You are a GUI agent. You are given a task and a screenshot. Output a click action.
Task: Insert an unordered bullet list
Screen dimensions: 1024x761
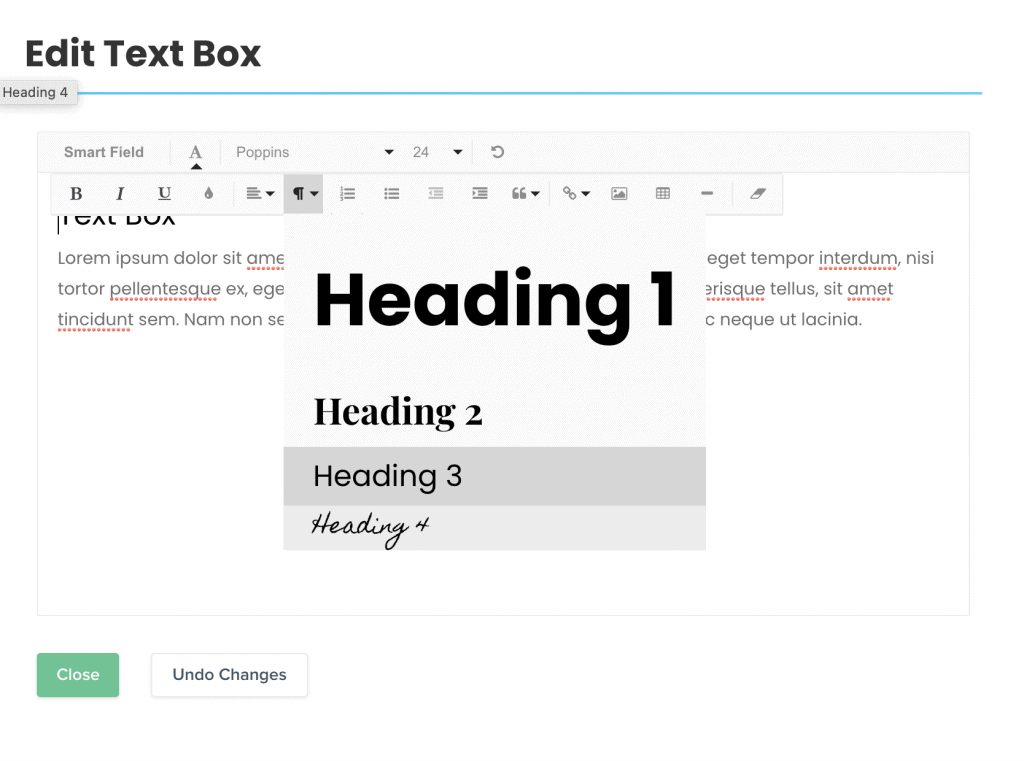point(392,194)
